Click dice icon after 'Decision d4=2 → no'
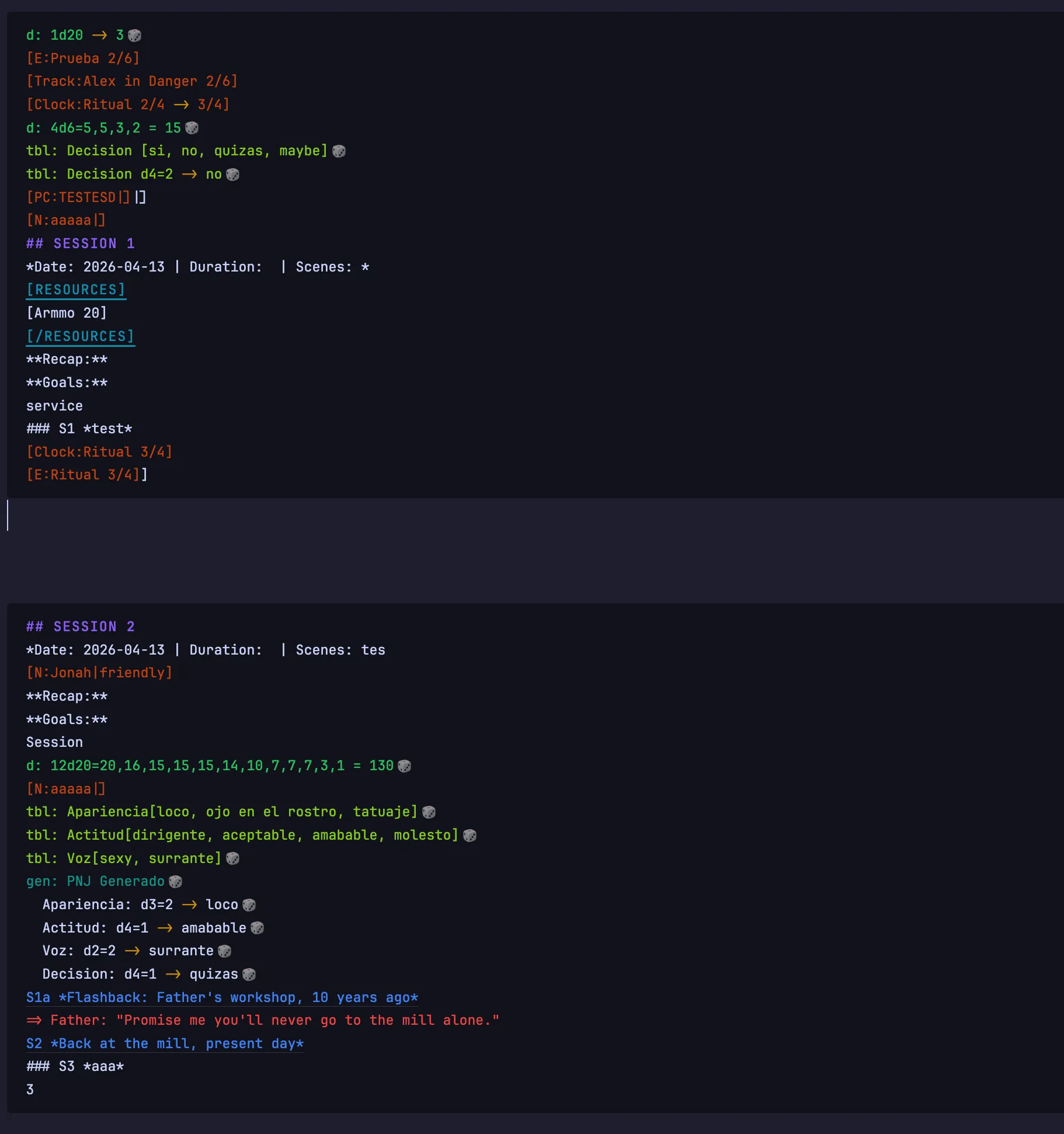 click(232, 175)
